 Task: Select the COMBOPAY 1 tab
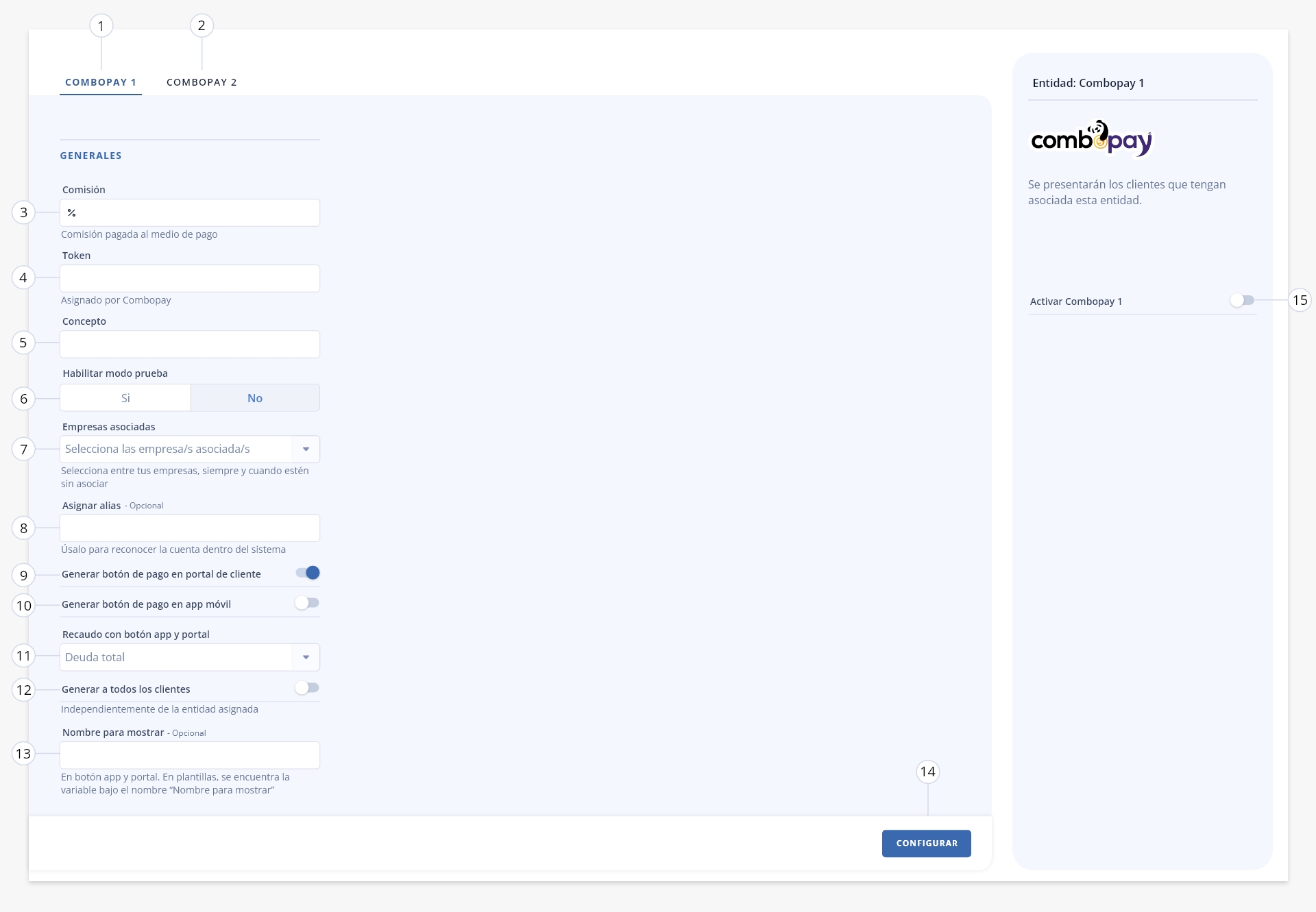(101, 82)
